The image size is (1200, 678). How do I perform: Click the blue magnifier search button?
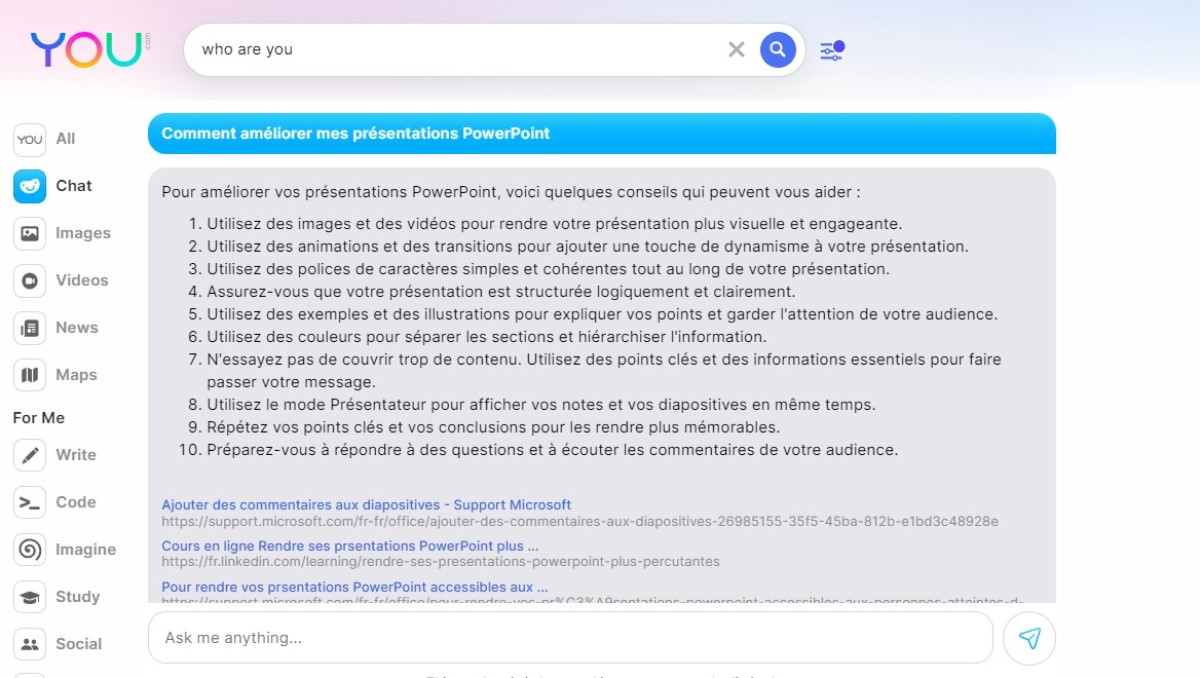pos(778,49)
